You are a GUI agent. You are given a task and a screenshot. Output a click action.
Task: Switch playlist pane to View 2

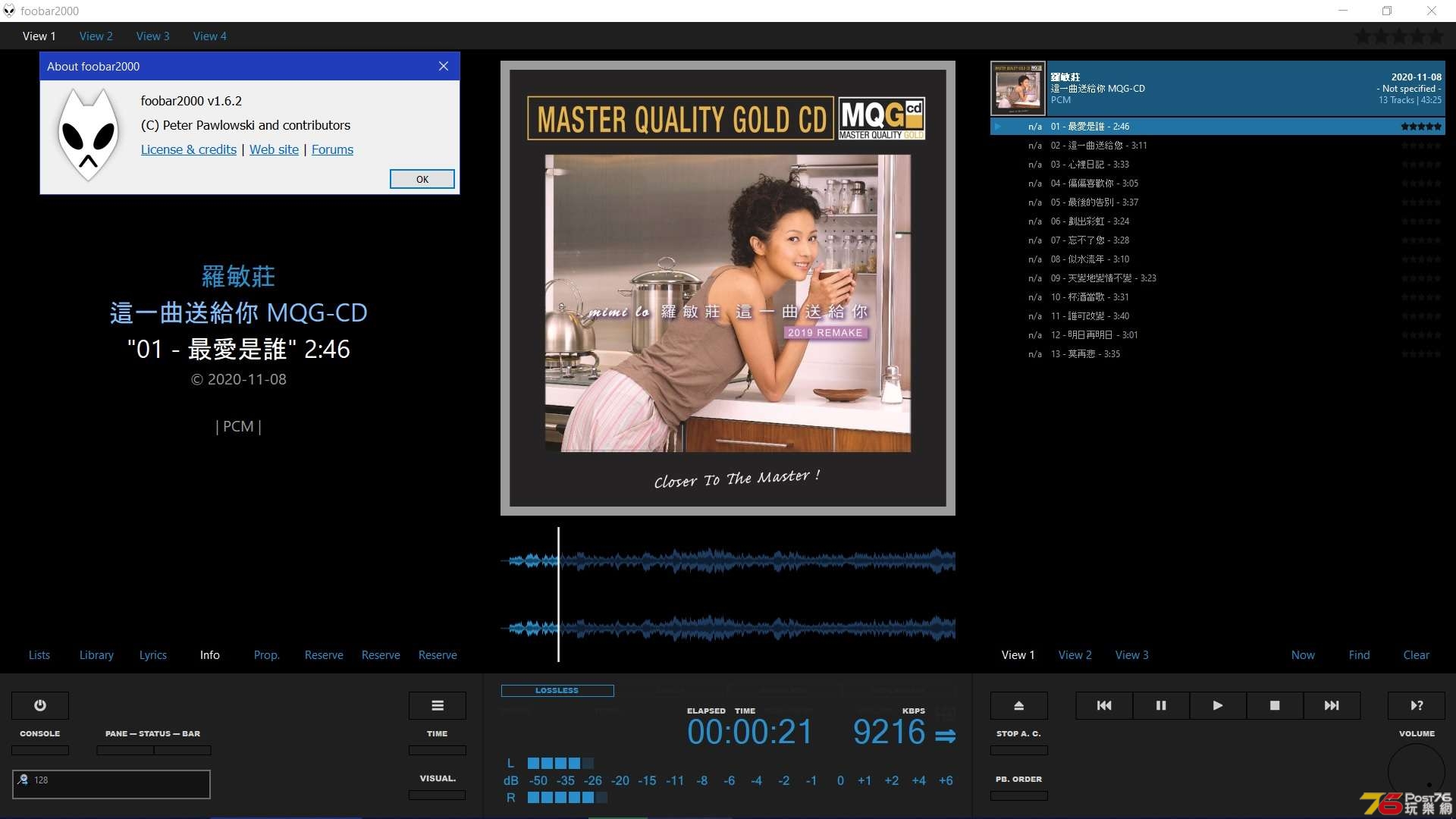click(x=1075, y=654)
